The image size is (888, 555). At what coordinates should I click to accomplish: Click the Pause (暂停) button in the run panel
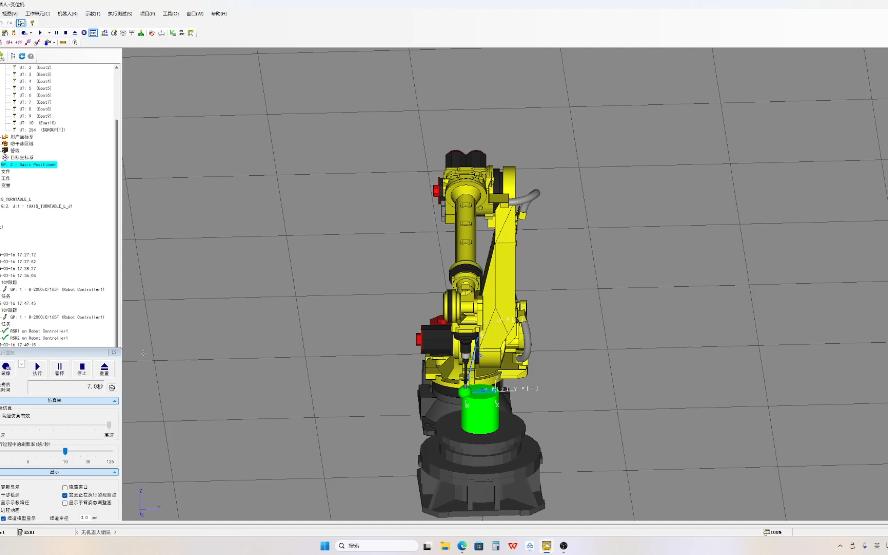click(x=59, y=369)
